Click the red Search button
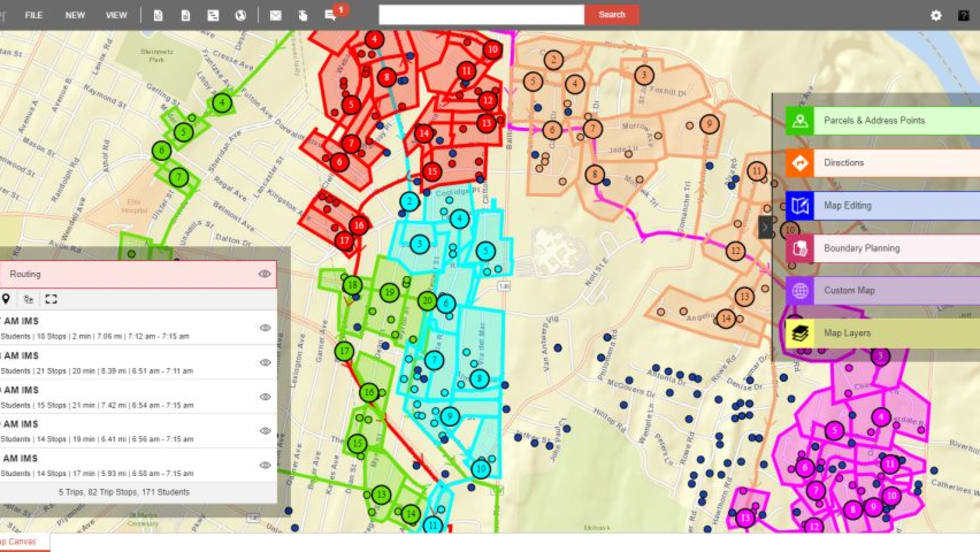980x552 pixels. 612,15
